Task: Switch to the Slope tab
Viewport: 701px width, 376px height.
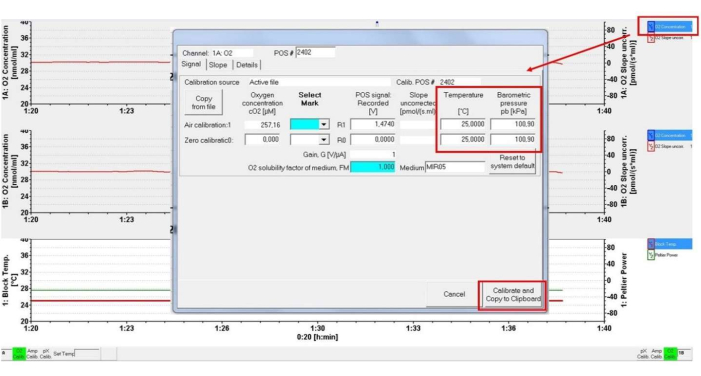Action: (218, 65)
